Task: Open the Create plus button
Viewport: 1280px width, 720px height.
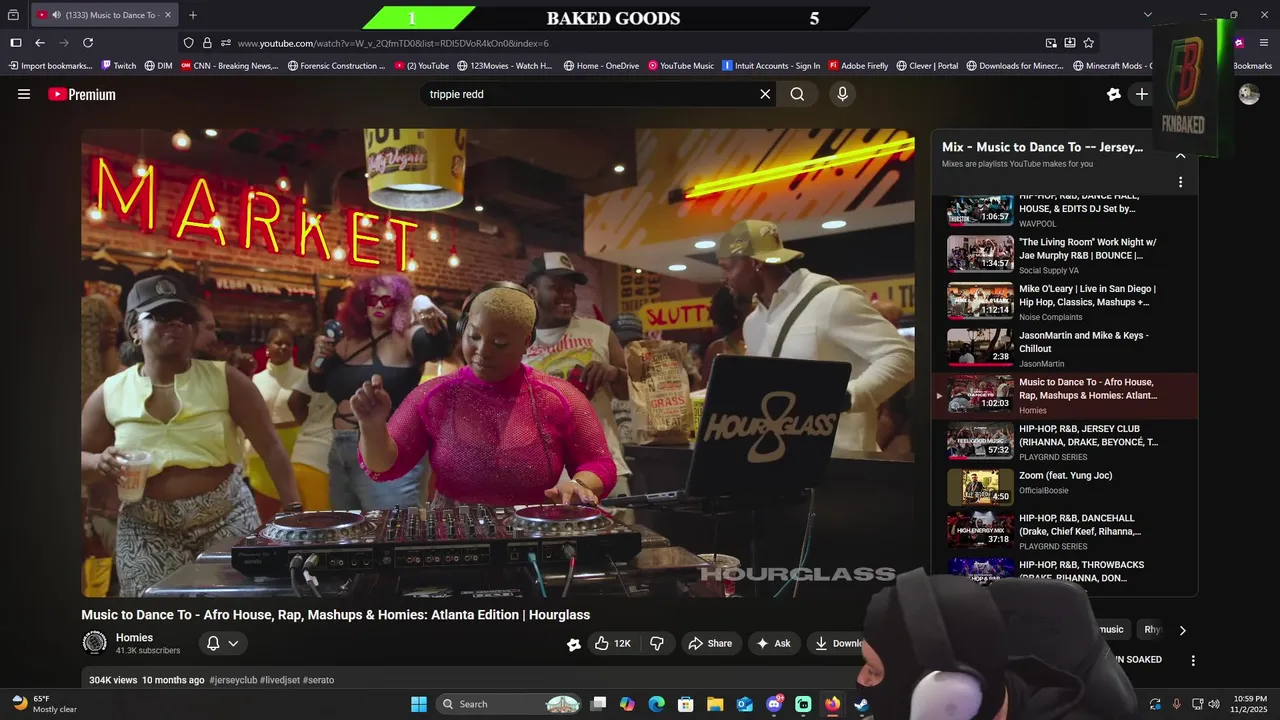Action: pos(1141,94)
